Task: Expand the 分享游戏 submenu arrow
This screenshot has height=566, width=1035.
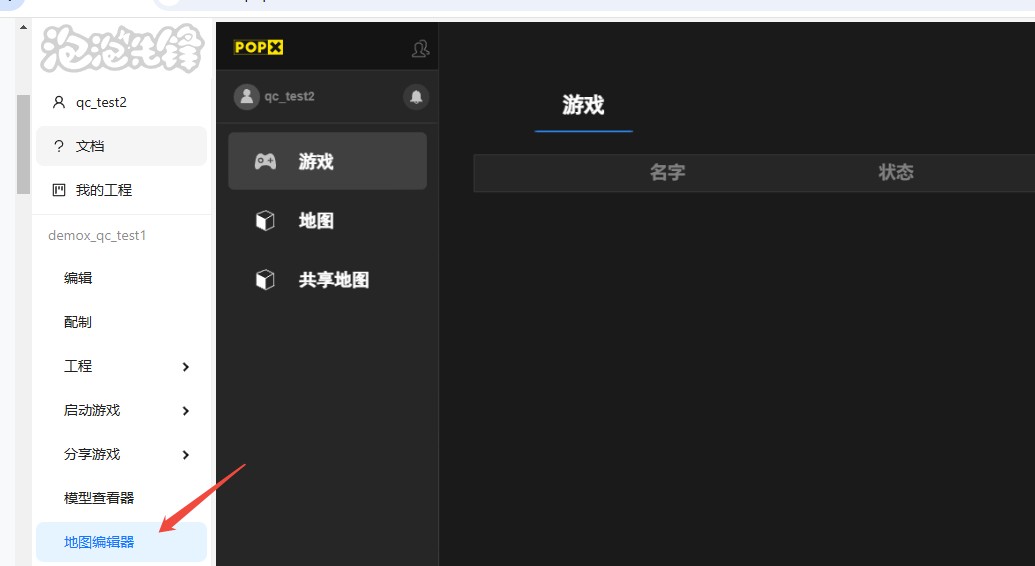Action: (x=185, y=454)
